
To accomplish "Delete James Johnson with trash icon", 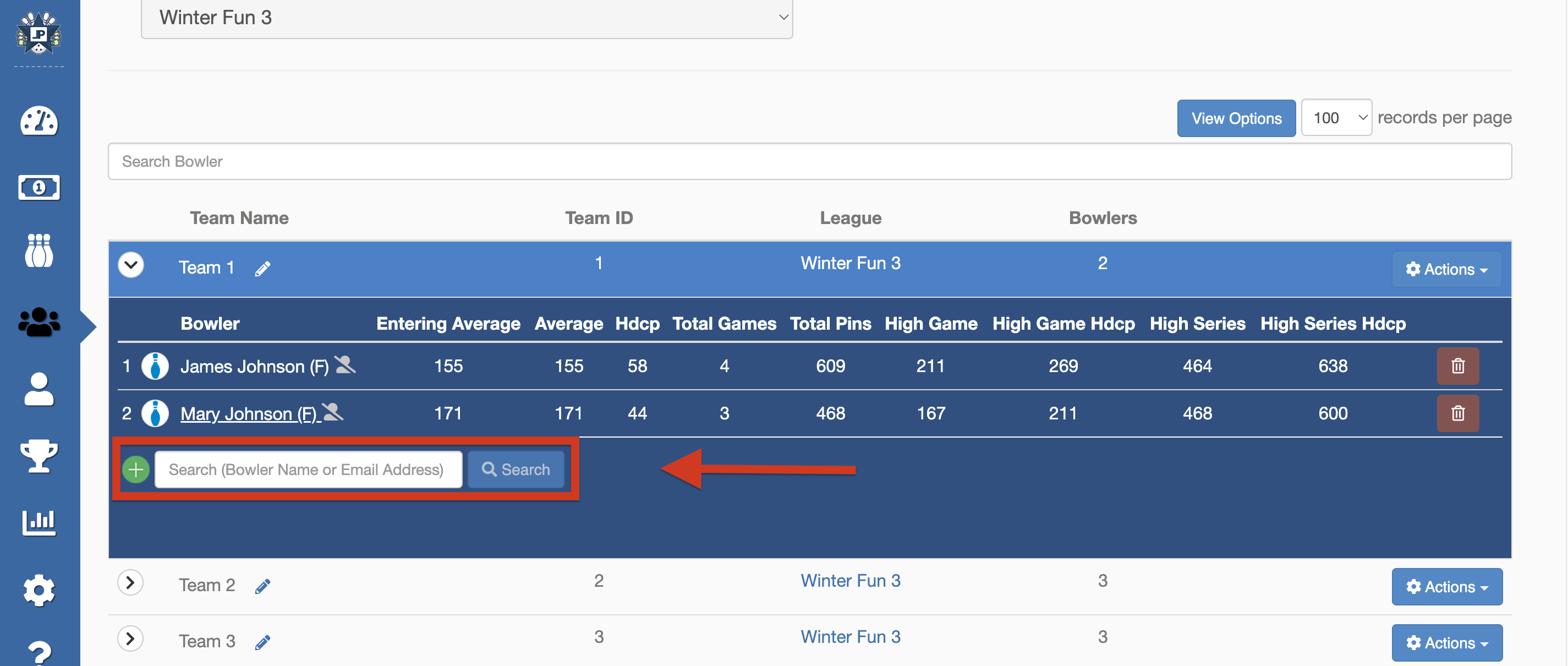I will click(x=1457, y=366).
